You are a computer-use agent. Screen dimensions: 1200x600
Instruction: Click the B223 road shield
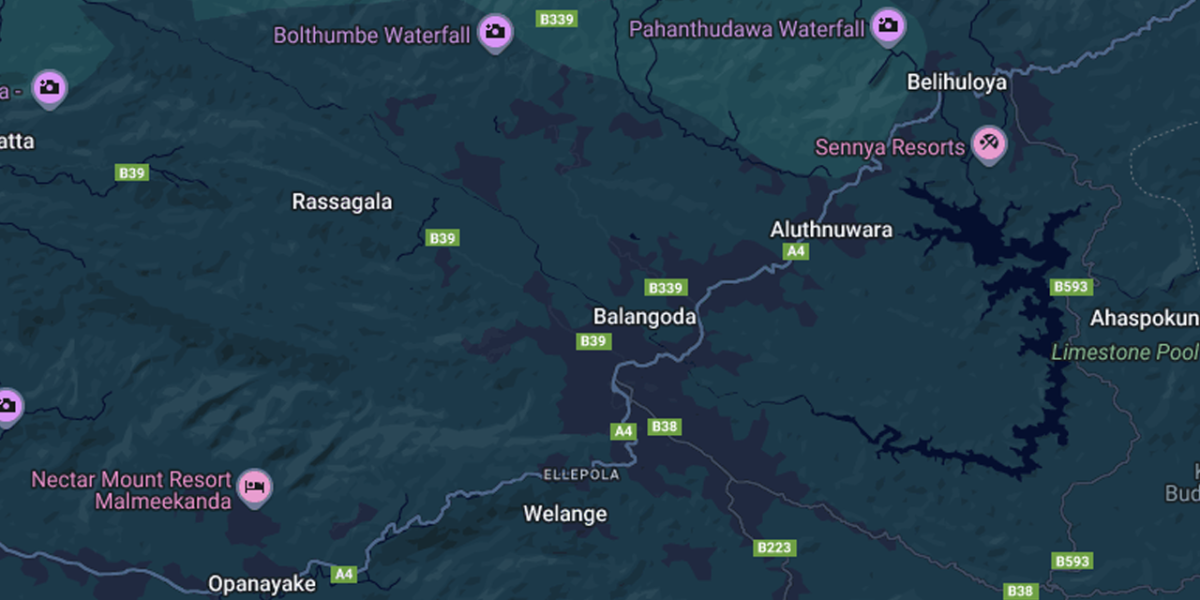point(774,548)
